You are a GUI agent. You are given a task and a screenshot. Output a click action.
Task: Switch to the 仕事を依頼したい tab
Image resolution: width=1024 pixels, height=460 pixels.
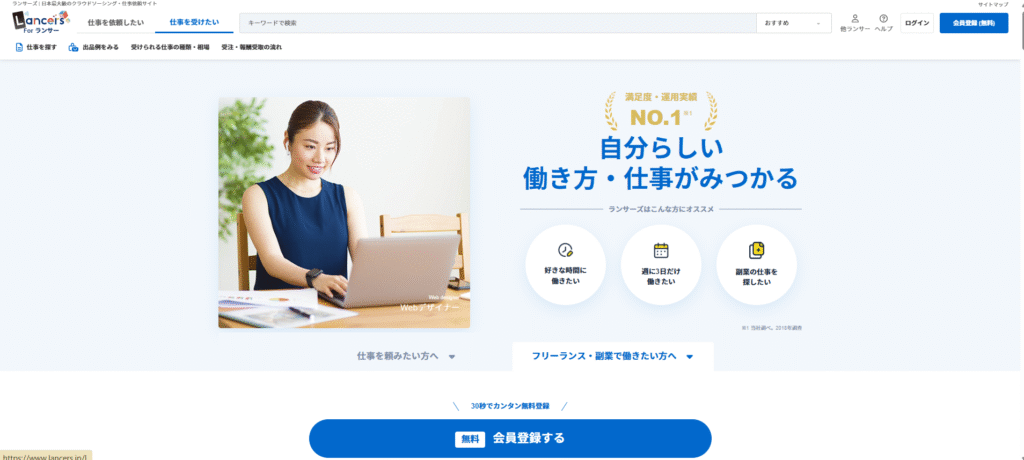pyautogui.click(x=114, y=23)
